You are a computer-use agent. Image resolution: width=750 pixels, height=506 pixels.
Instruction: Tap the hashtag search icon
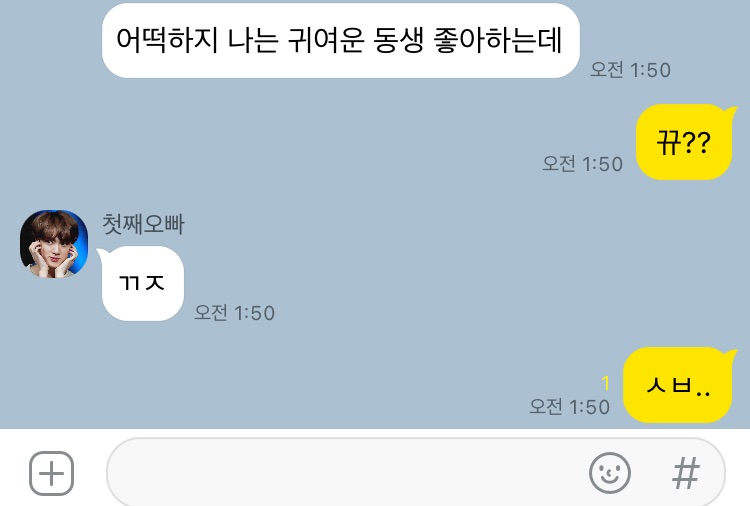pyautogui.click(x=686, y=473)
